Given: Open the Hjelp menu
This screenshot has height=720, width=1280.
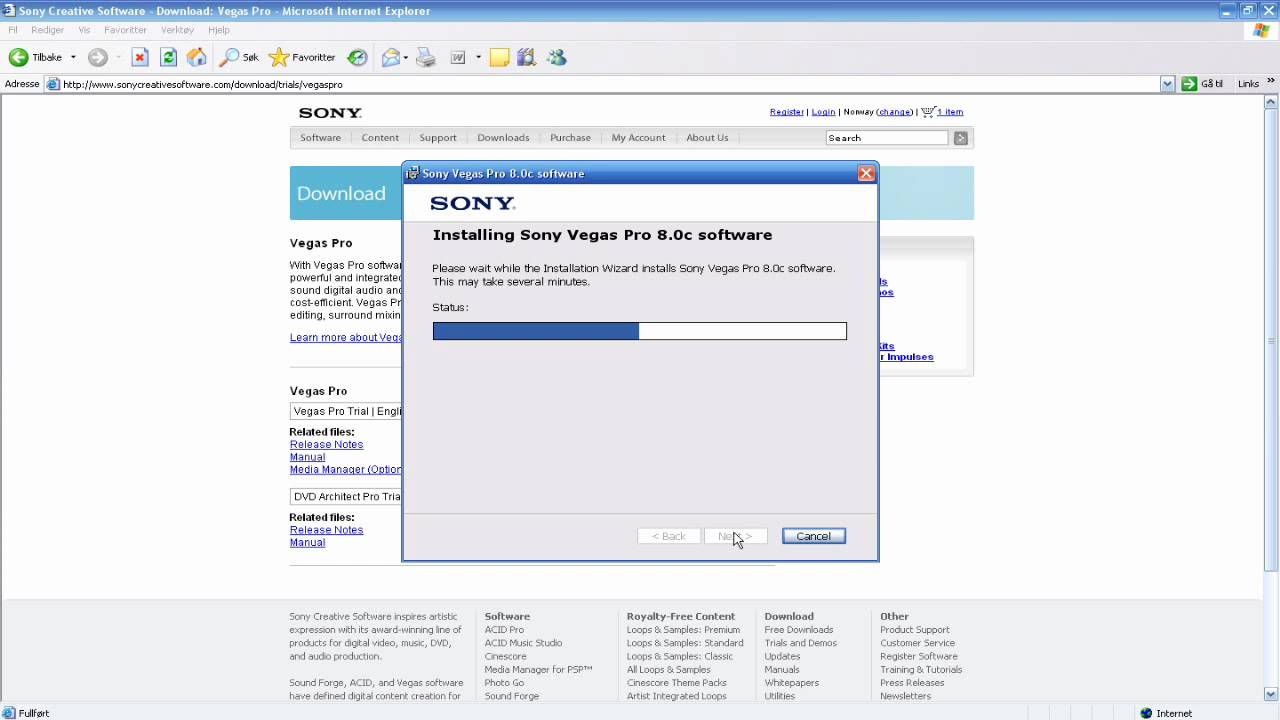Looking at the screenshot, I should (218, 30).
